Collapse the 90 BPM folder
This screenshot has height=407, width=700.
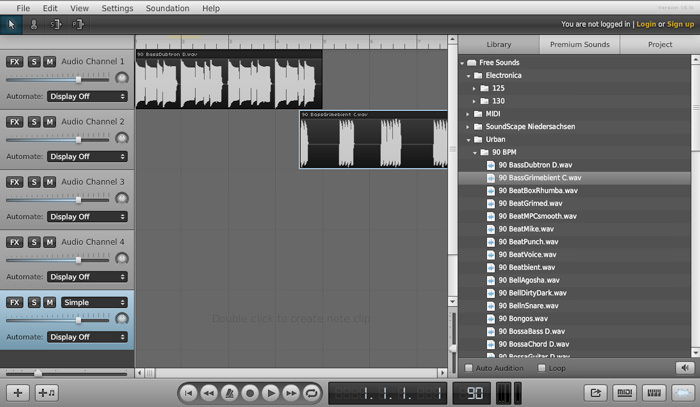coord(475,153)
